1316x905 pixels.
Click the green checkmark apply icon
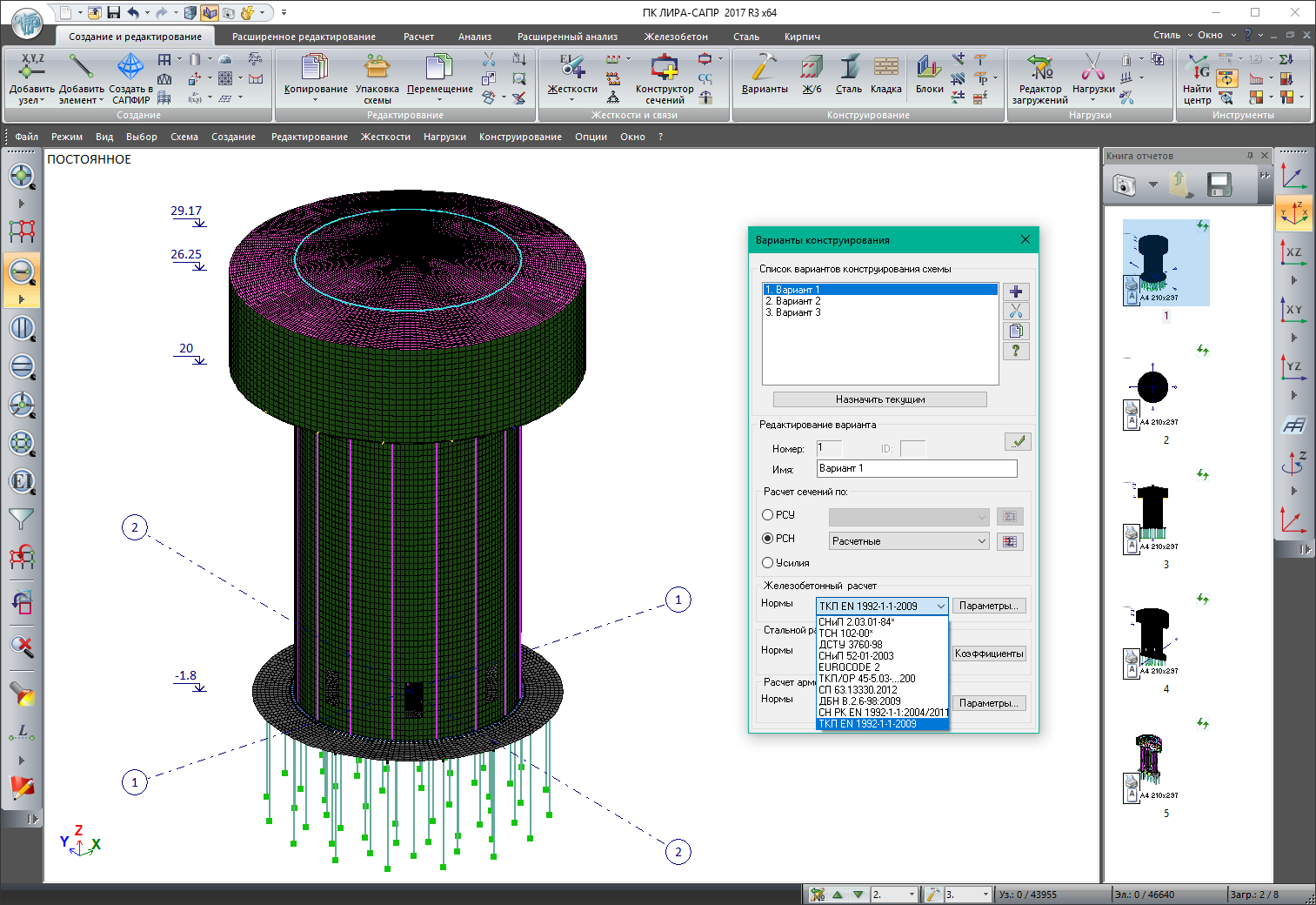pyautogui.click(x=1017, y=442)
